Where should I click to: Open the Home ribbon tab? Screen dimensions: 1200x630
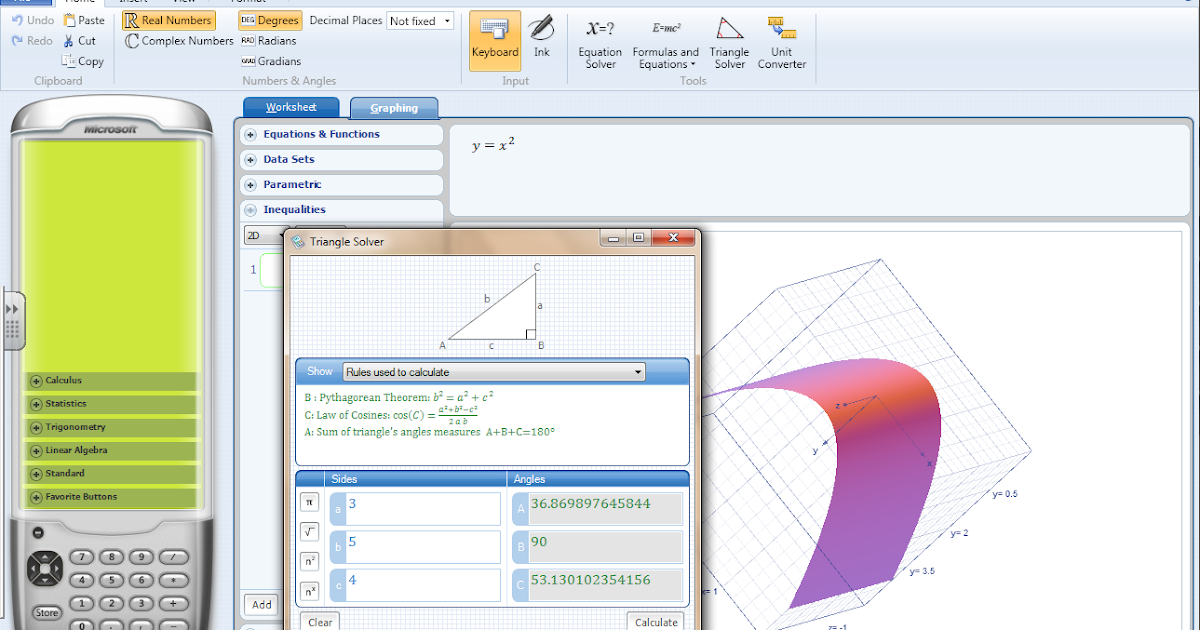(x=79, y=2)
